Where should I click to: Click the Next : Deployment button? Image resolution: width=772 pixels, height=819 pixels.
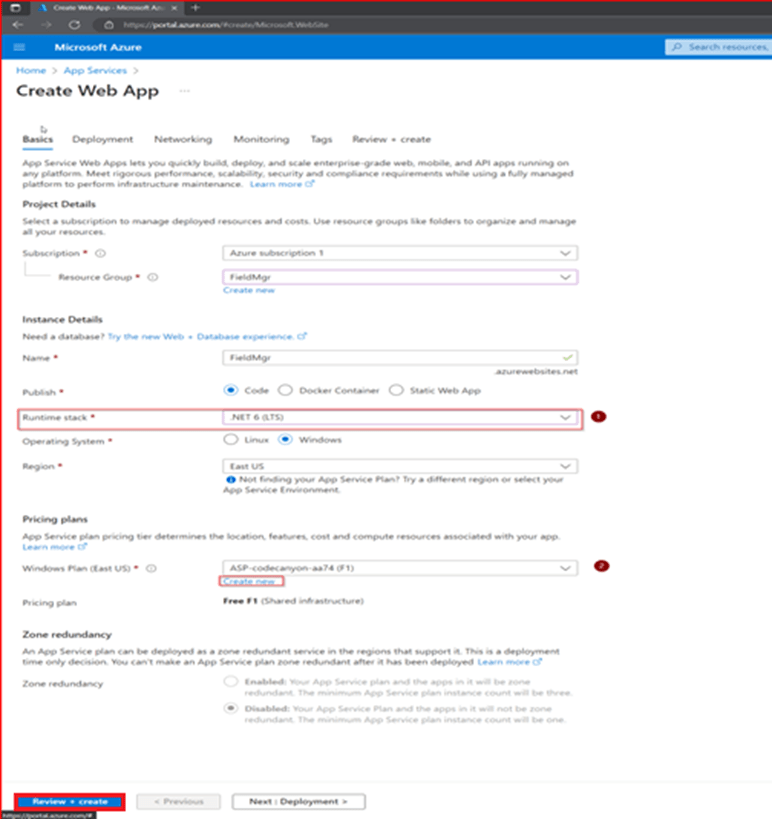pos(299,801)
